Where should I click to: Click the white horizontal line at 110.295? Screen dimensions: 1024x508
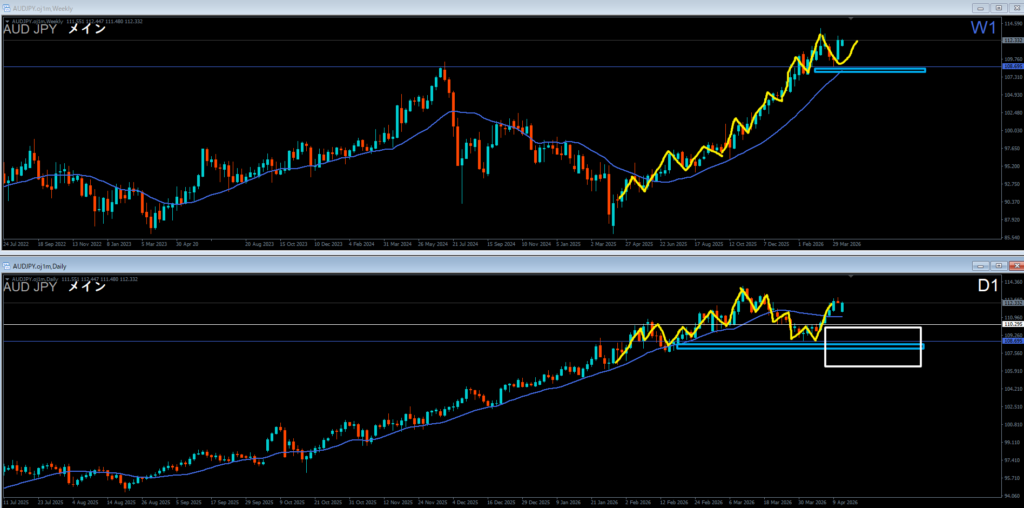pyautogui.click(x=400, y=325)
